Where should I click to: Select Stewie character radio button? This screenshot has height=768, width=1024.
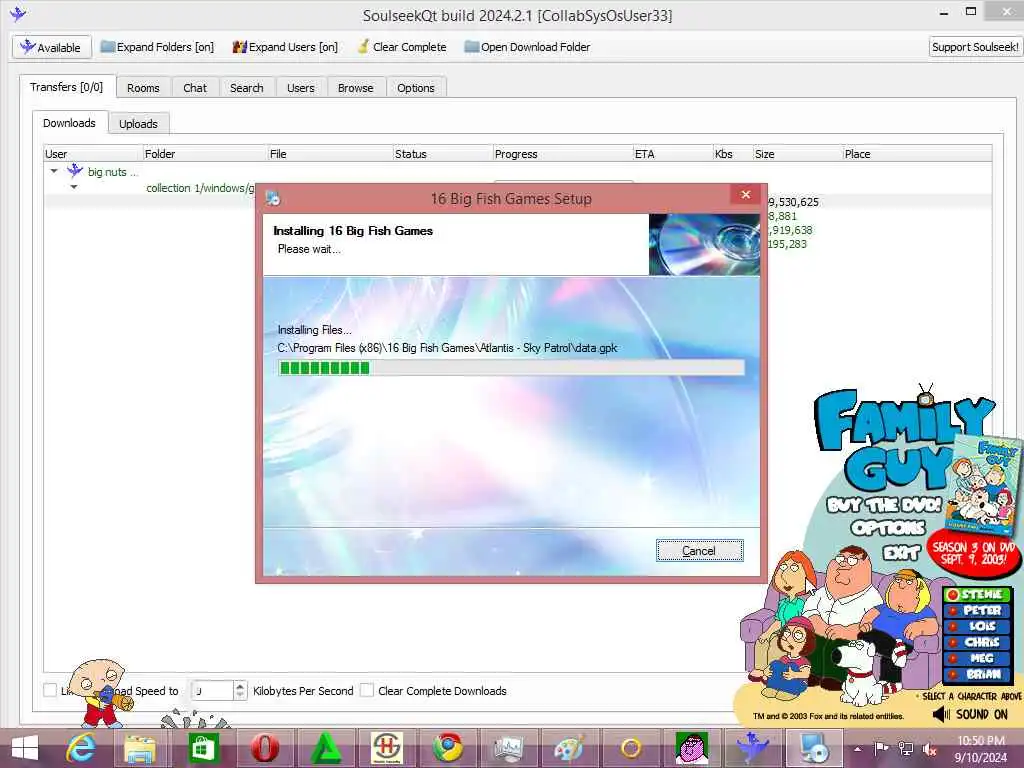pyautogui.click(x=952, y=595)
